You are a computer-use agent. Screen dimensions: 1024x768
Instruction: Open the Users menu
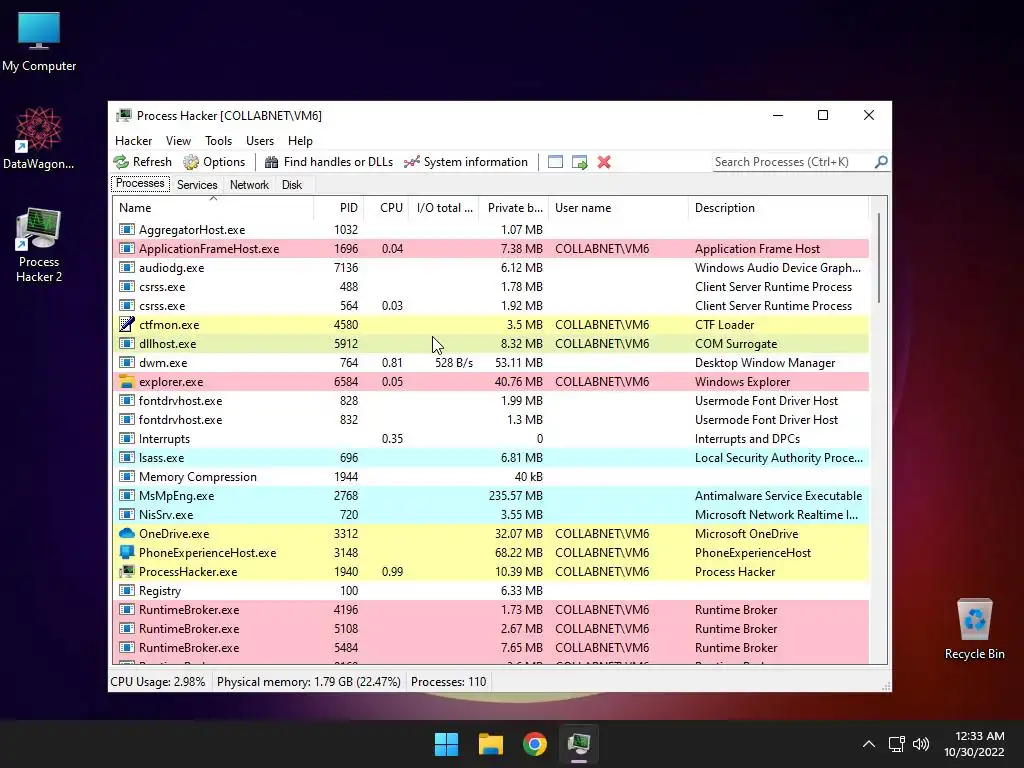tap(260, 140)
